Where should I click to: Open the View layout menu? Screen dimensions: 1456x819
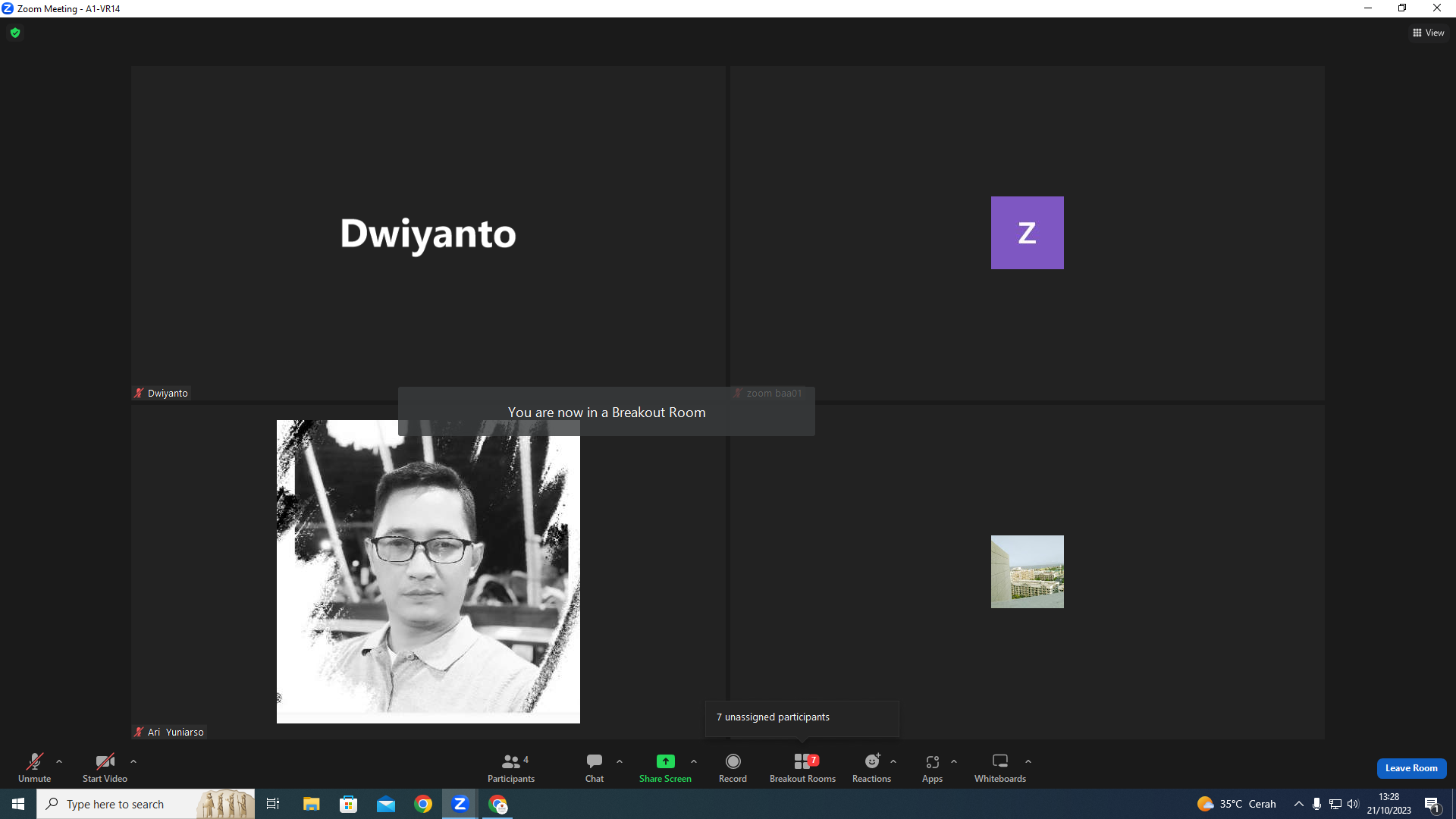click(1429, 33)
